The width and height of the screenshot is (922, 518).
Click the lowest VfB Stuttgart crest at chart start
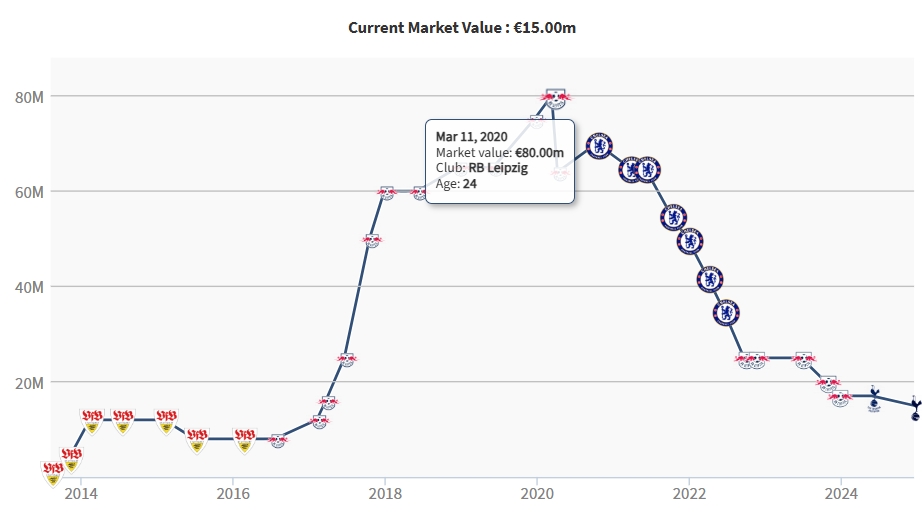click(53, 473)
